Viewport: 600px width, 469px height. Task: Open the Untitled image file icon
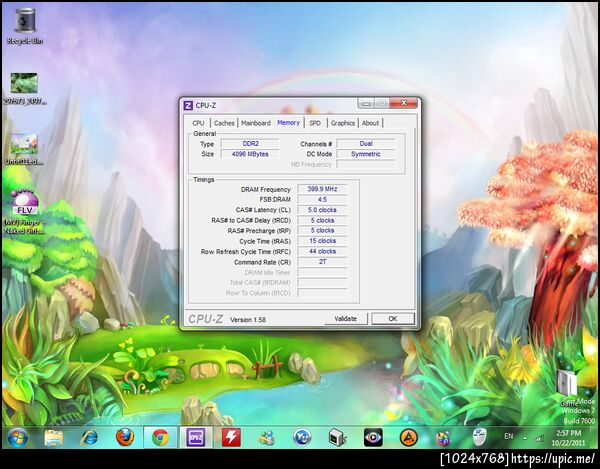click(24, 149)
